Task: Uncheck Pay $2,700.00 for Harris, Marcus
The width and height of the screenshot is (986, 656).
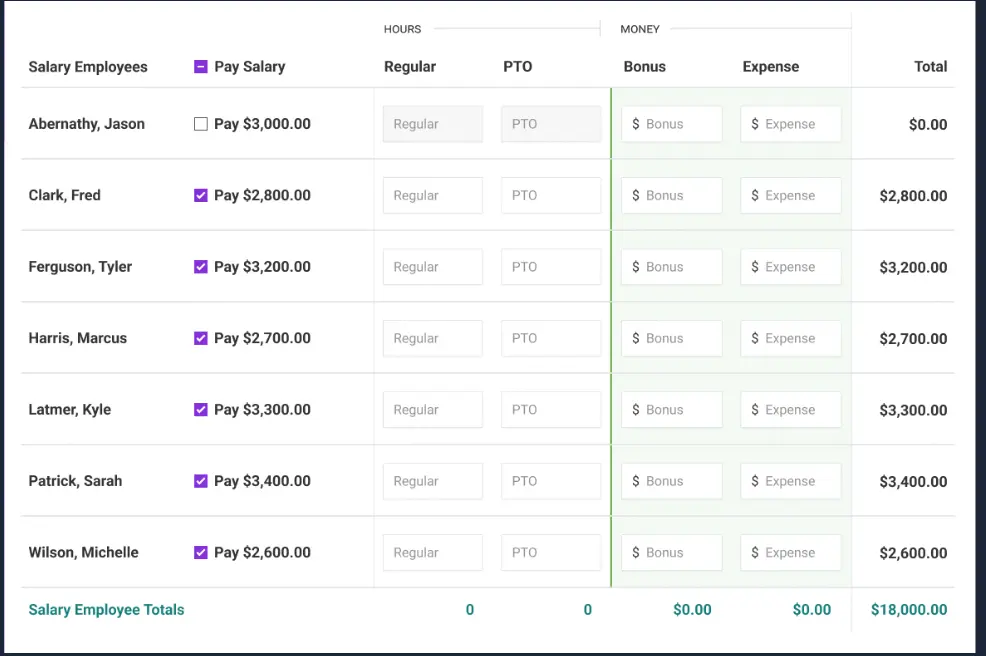Action: tap(201, 338)
